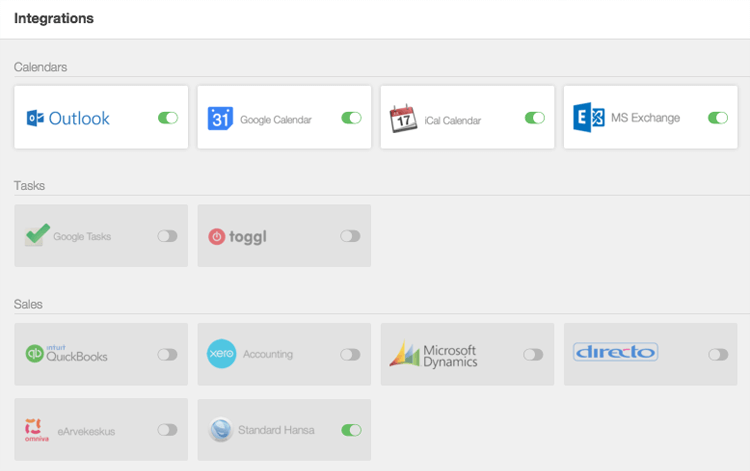The height and width of the screenshot is (471, 750).
Task: Click the Tasks section heading
Action: (x=29, y=186)
